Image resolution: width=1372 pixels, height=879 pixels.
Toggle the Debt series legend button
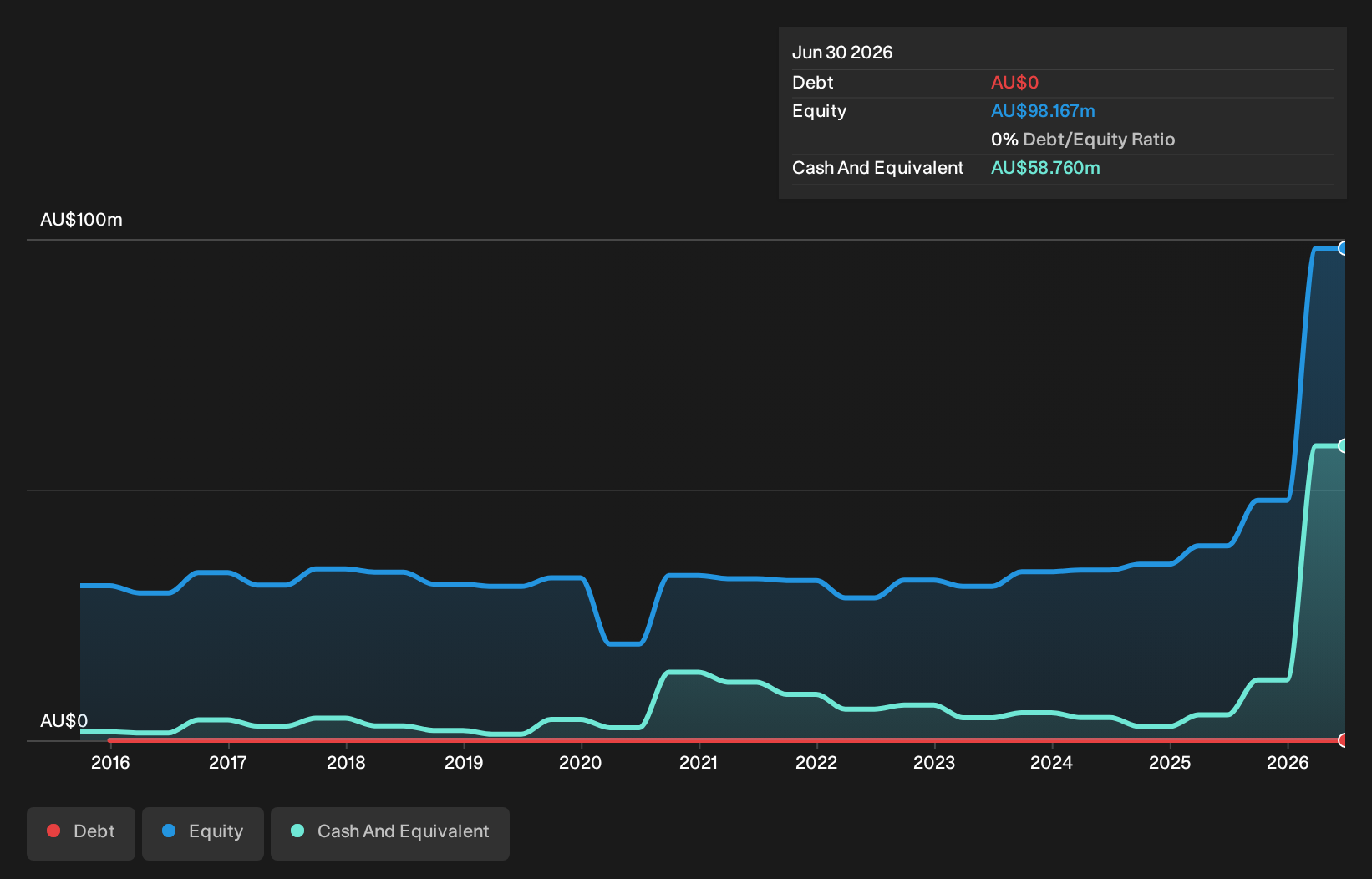click(x=81, y=833)
